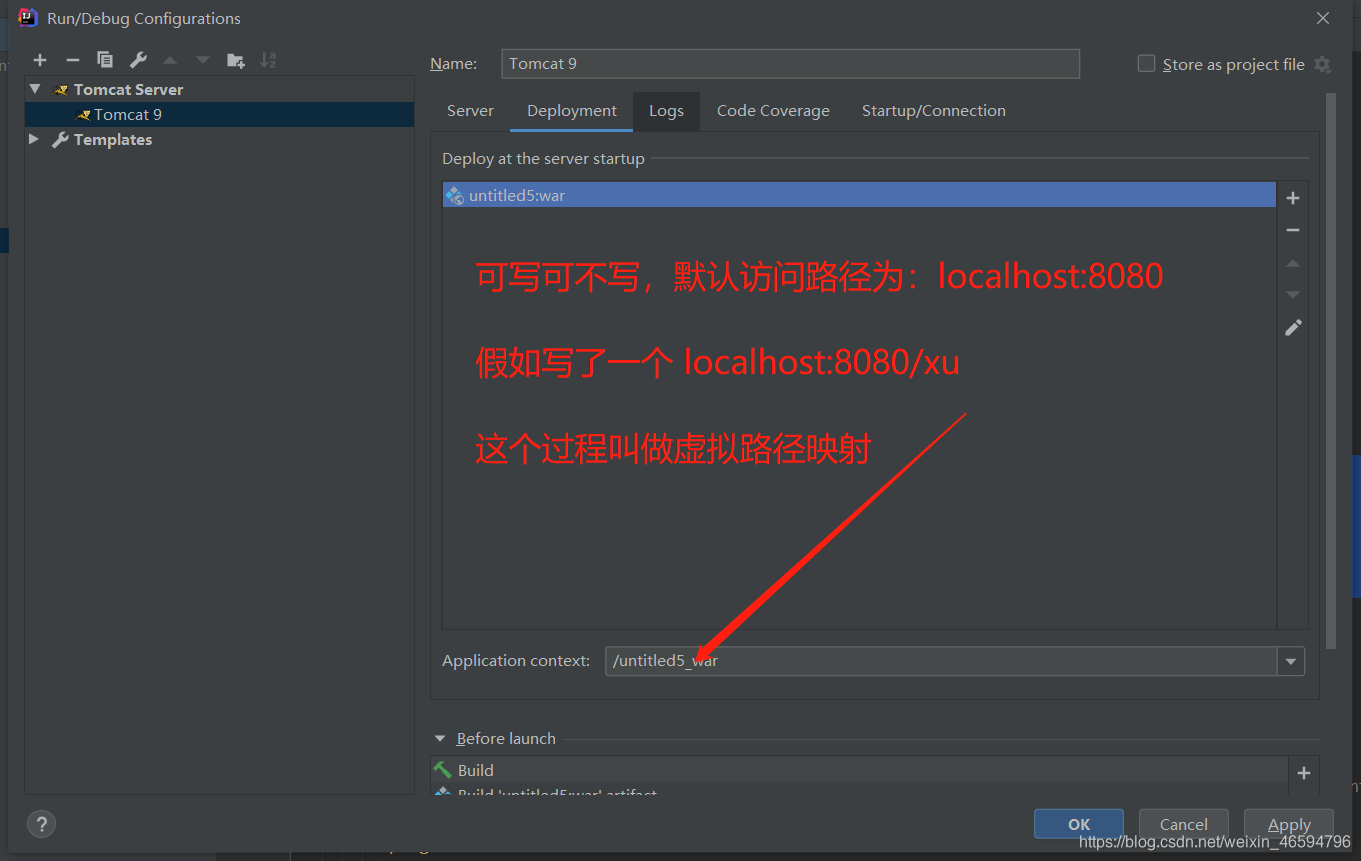The width and height of the screenshot is (1361, 861).
Task: Create new folder for configurations
Action: [x=236, y=60]
